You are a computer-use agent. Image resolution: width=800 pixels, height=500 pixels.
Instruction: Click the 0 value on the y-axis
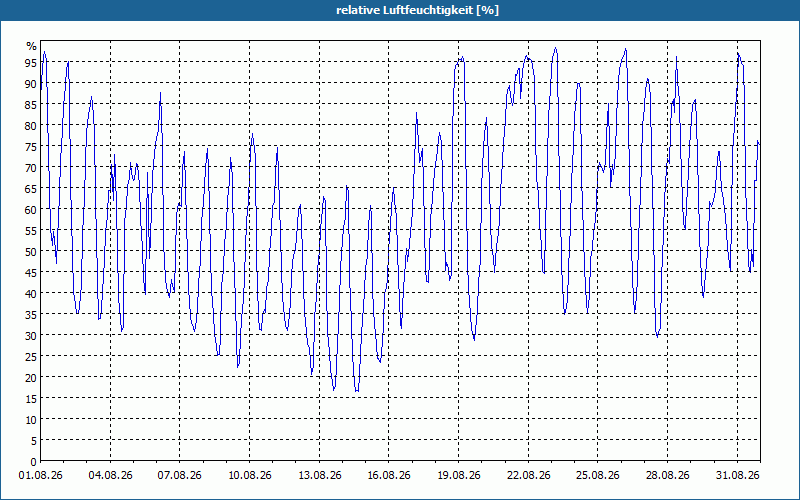point(34,462)
